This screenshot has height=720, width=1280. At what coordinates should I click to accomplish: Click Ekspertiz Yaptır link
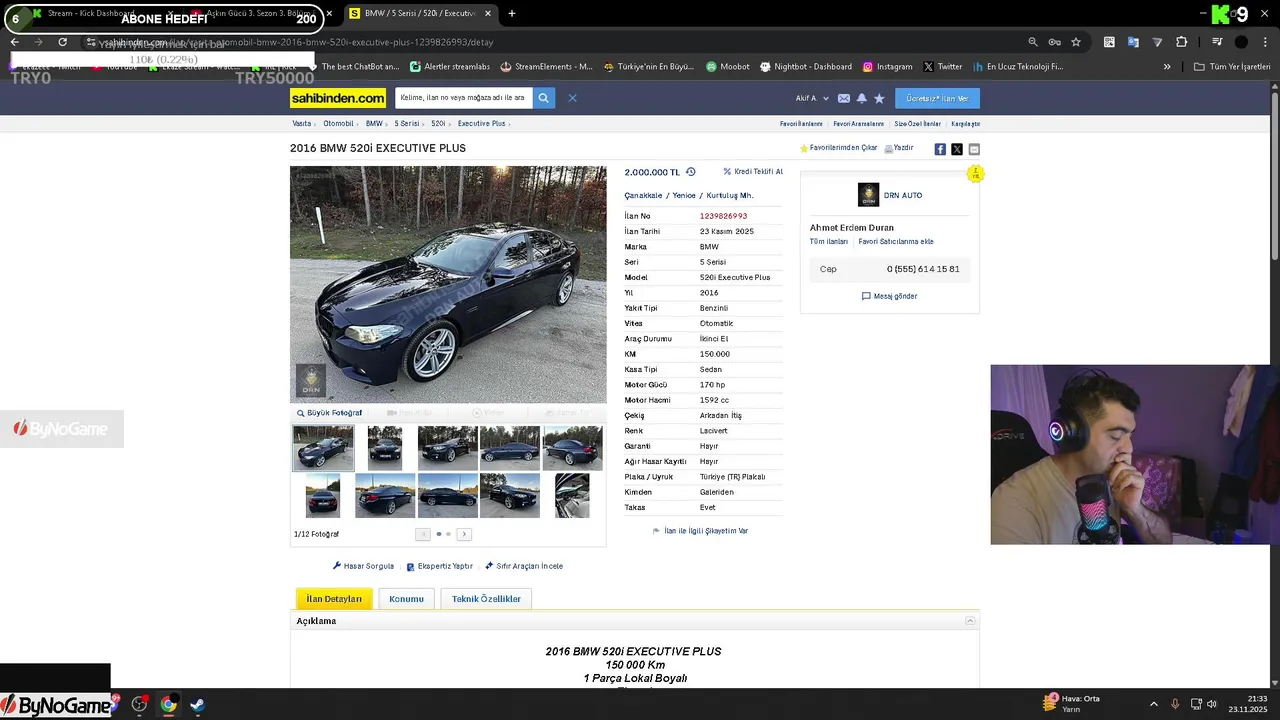point(439,566)
